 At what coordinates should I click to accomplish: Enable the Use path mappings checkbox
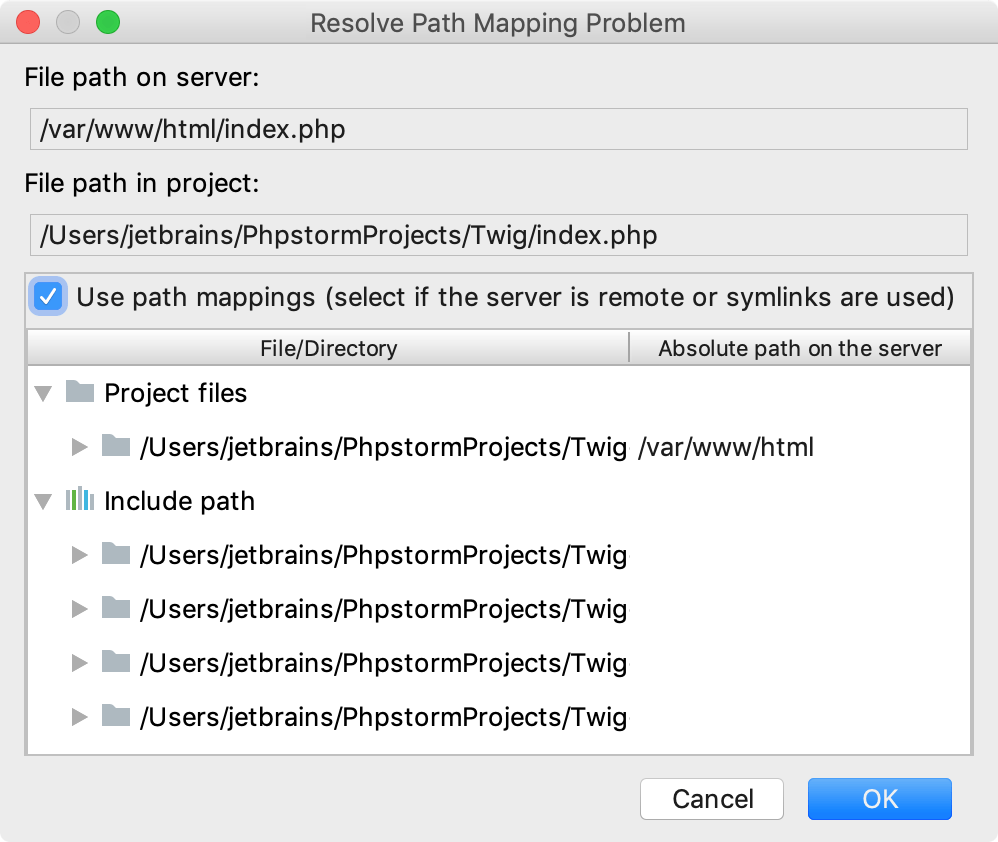(47, 296)
